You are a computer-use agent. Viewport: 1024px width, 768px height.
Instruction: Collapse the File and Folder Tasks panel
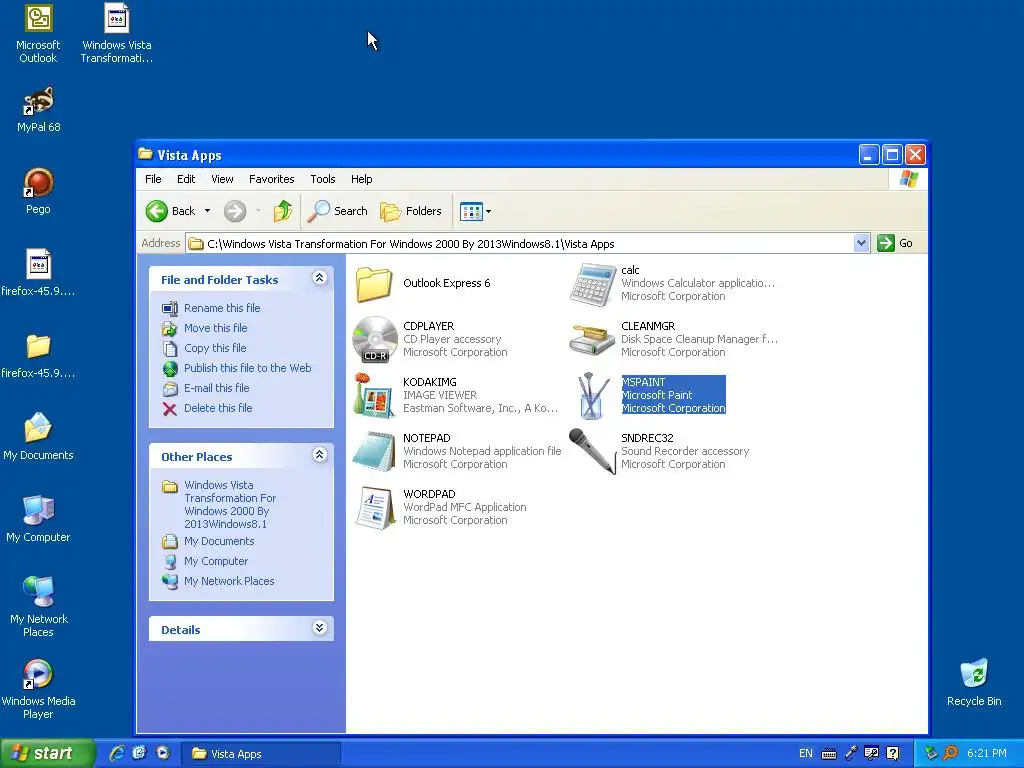click(319, 278)
